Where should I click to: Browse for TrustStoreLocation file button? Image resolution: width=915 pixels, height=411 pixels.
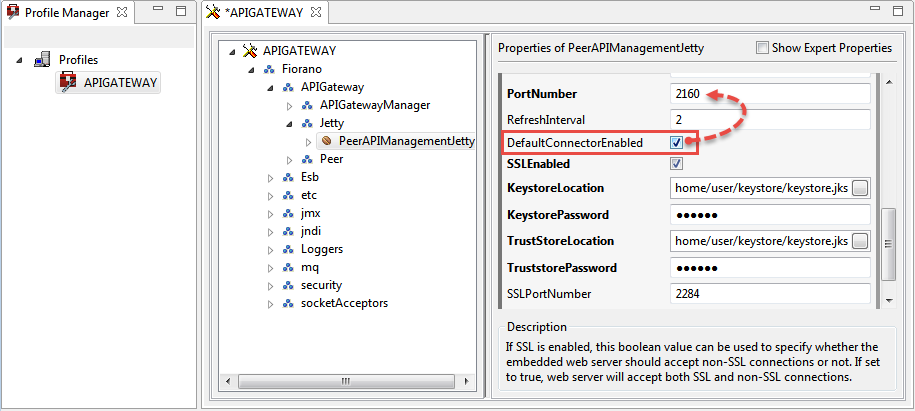(x=859, y=241)
